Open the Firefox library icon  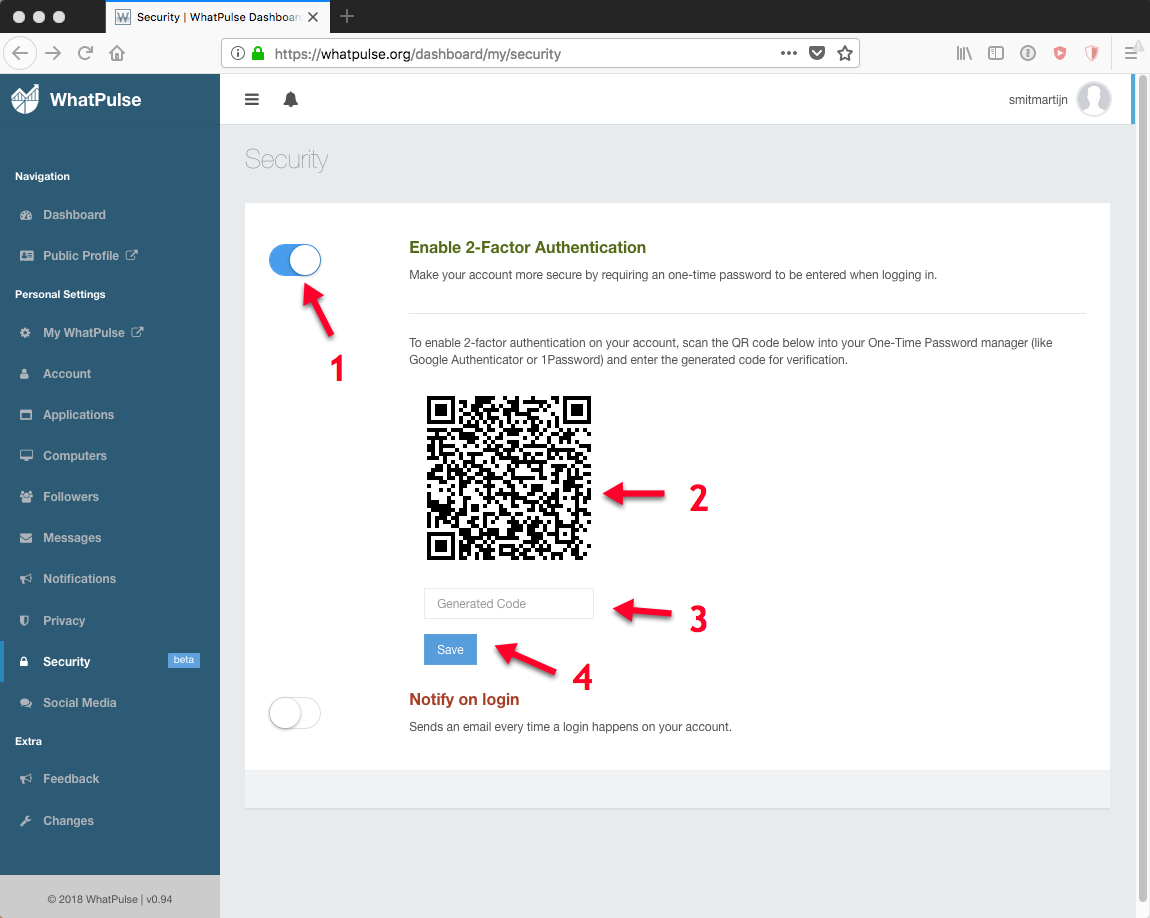[x=964, y=53]
